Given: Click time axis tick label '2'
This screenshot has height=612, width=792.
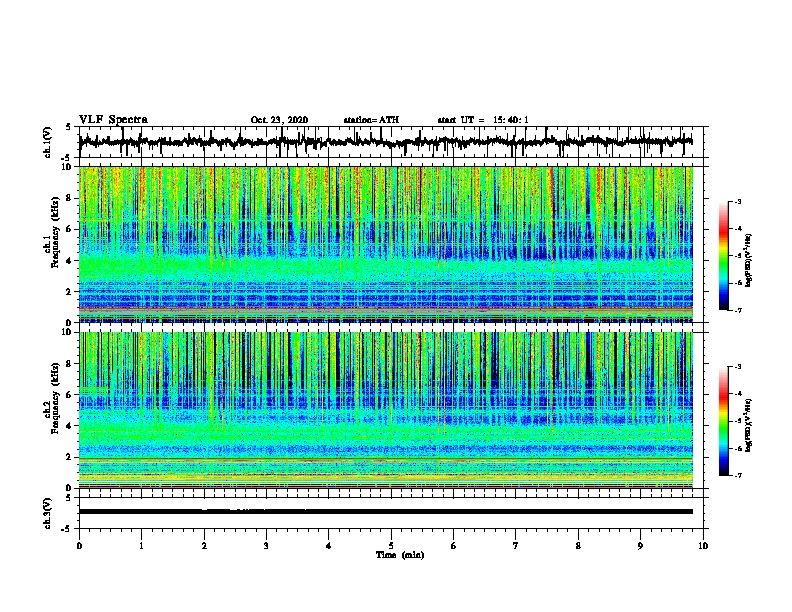Looking at the screenshot, I should point(204,546).
